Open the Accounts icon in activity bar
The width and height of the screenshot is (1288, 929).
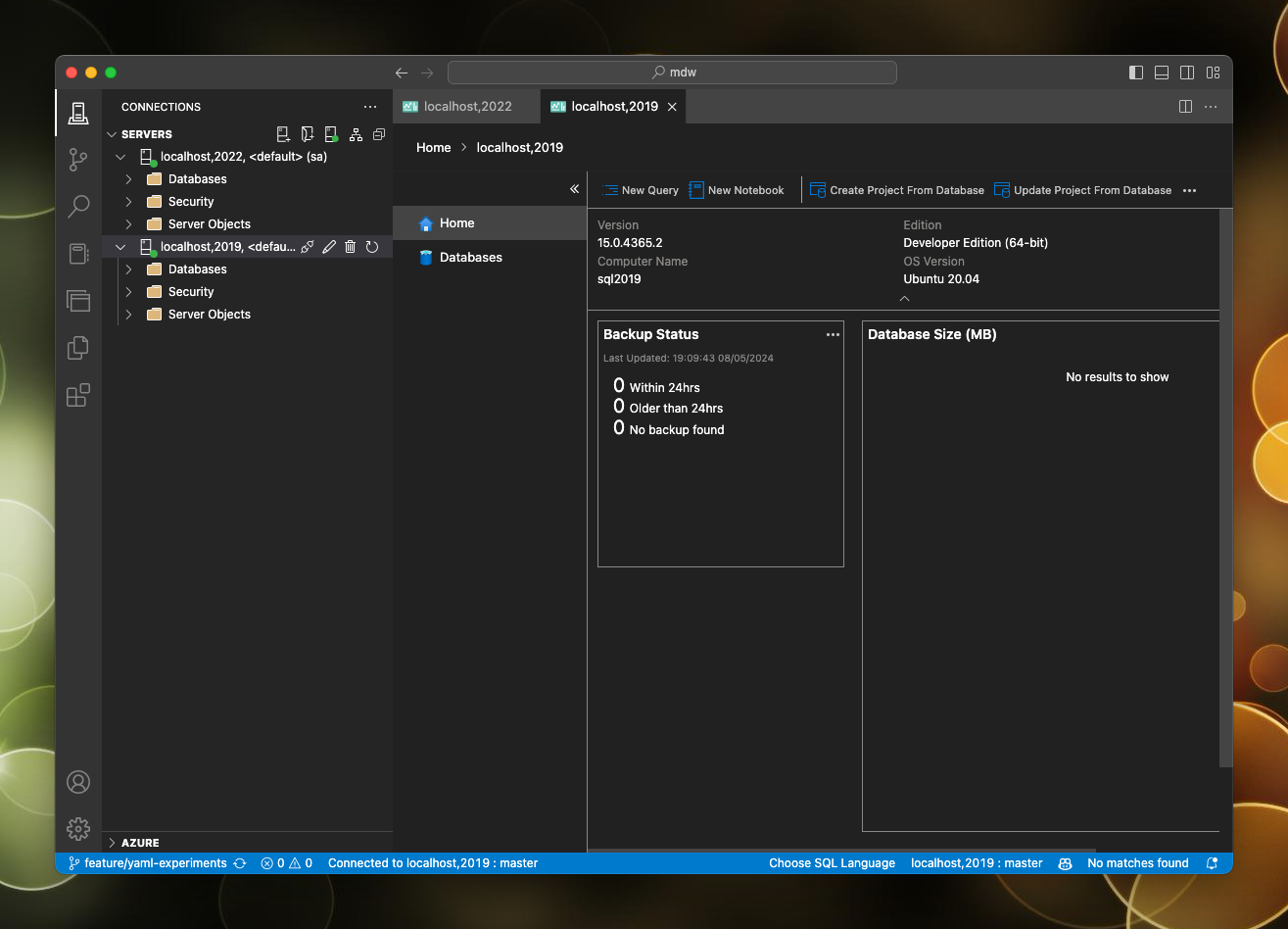pyautogui.click(x=78, y=782)
